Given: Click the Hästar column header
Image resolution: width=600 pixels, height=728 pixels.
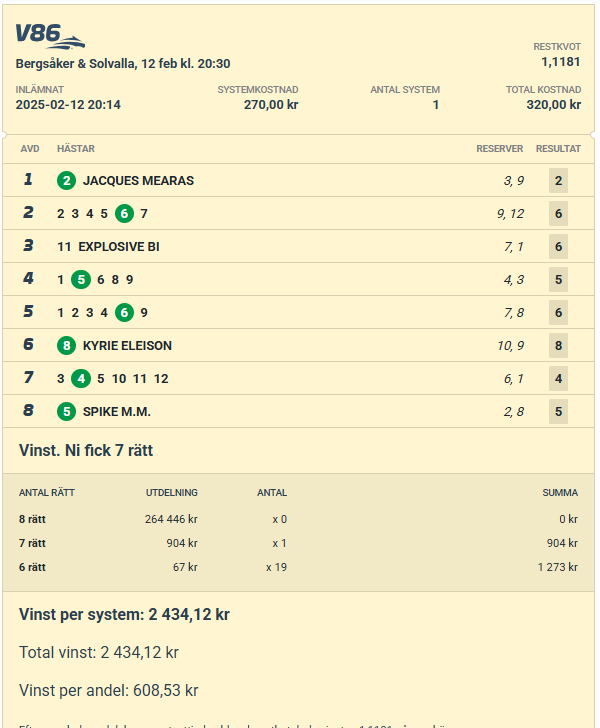Looking at the screenshot, I should [x=76, y=149].
